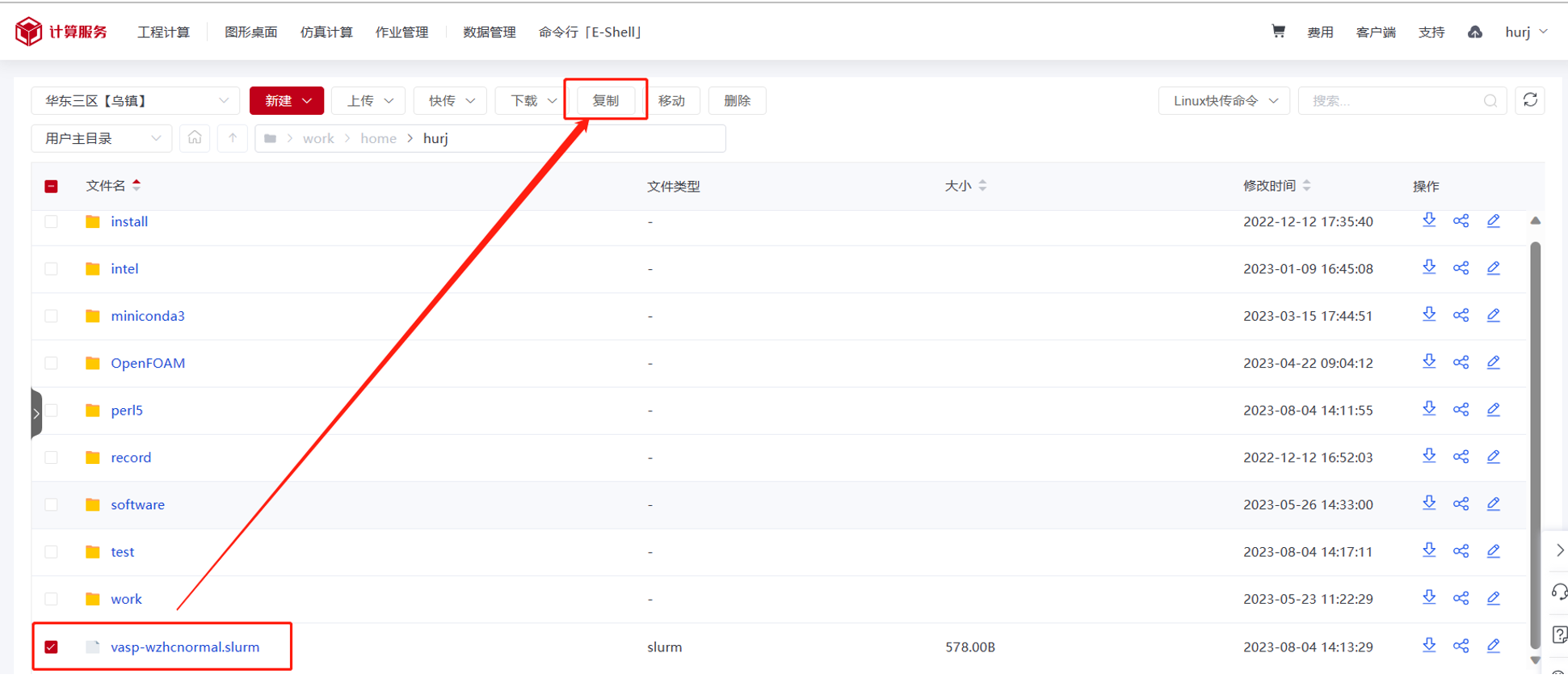Open the 客户端 link
This screenshot has width=1568, height=687.
point(1376,32)
